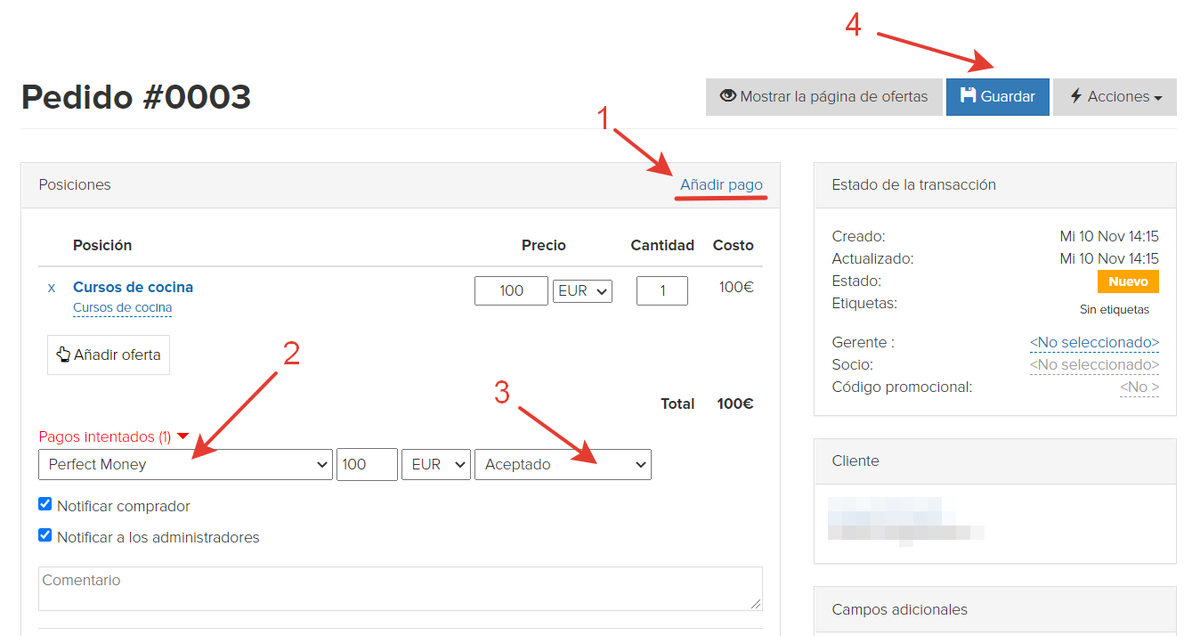Click the dashed Cursos de cocina sublink

tap(122, 308)
